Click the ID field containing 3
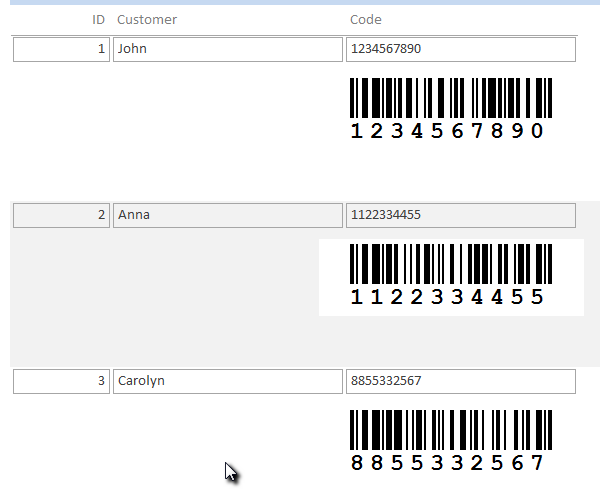This screenshot has height=495, width=600. [61, 381]
